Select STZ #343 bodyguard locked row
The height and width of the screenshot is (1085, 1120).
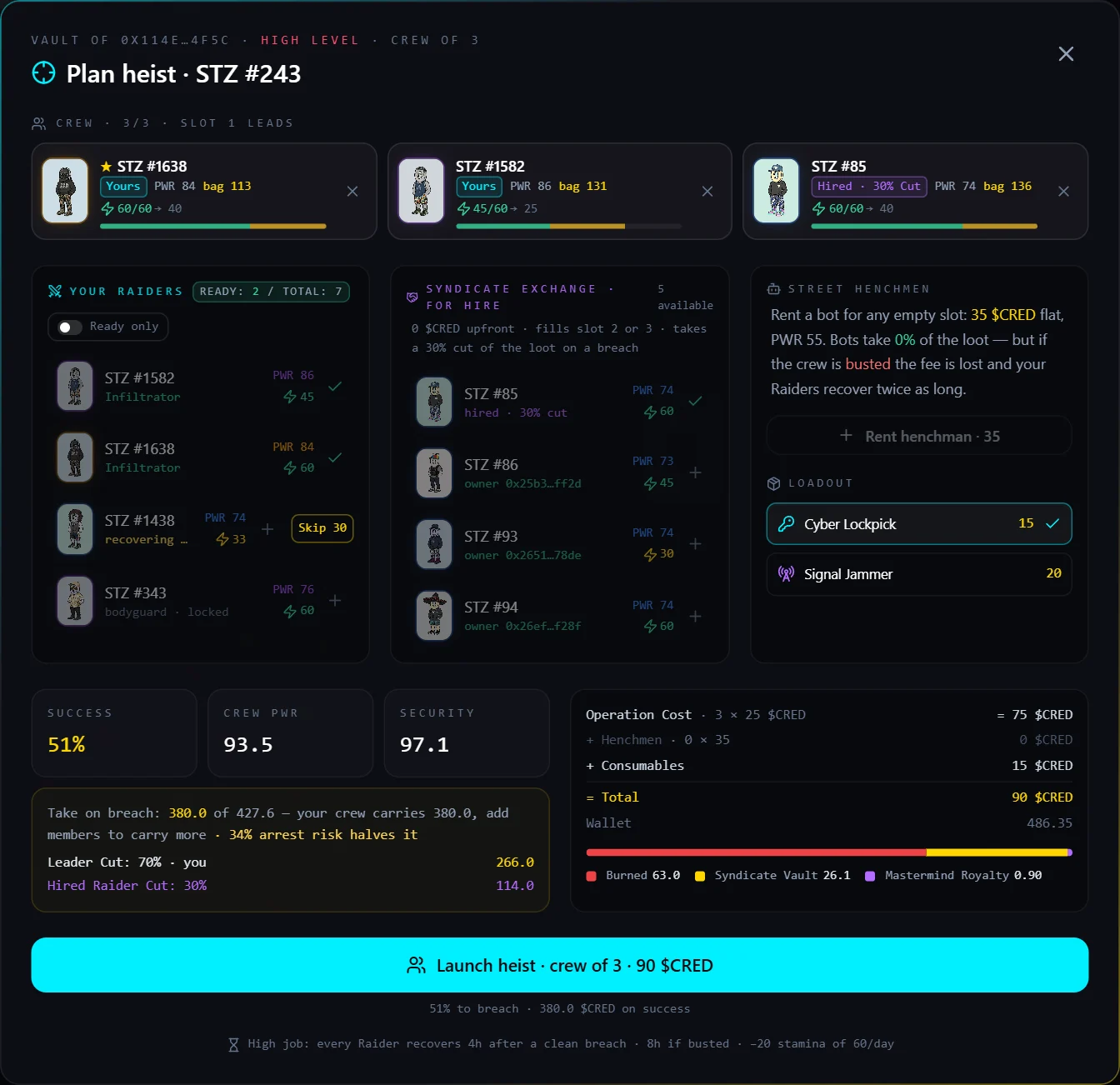(200, 601)
